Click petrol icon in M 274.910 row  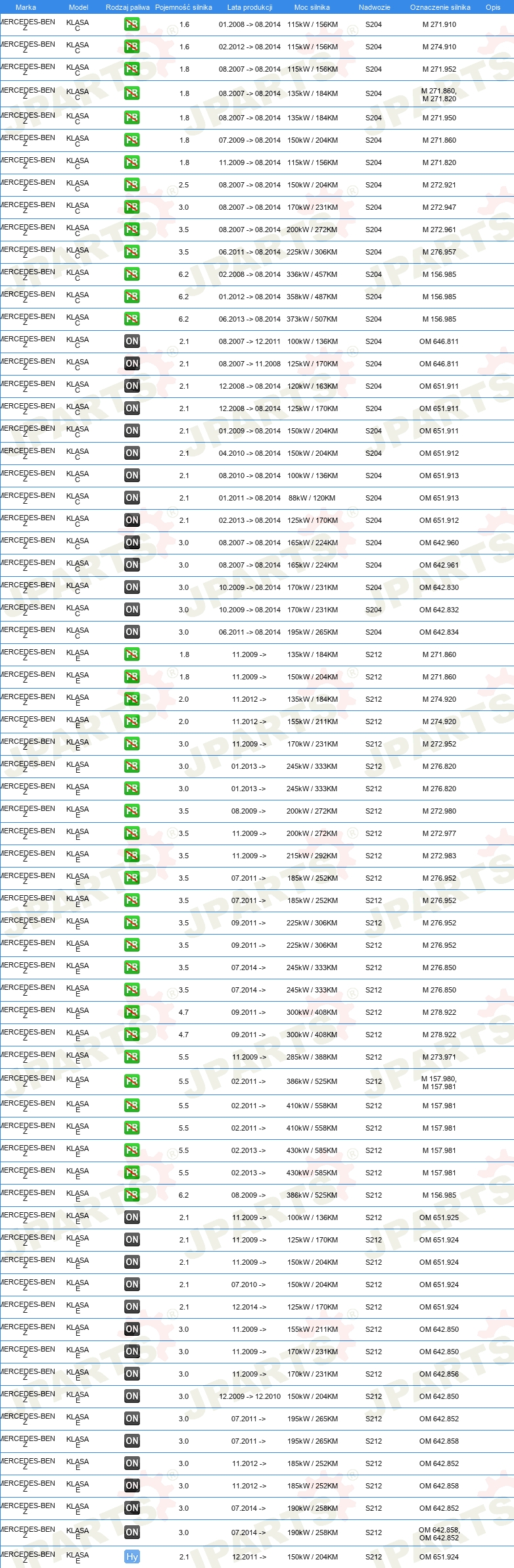tap(132, 47)
